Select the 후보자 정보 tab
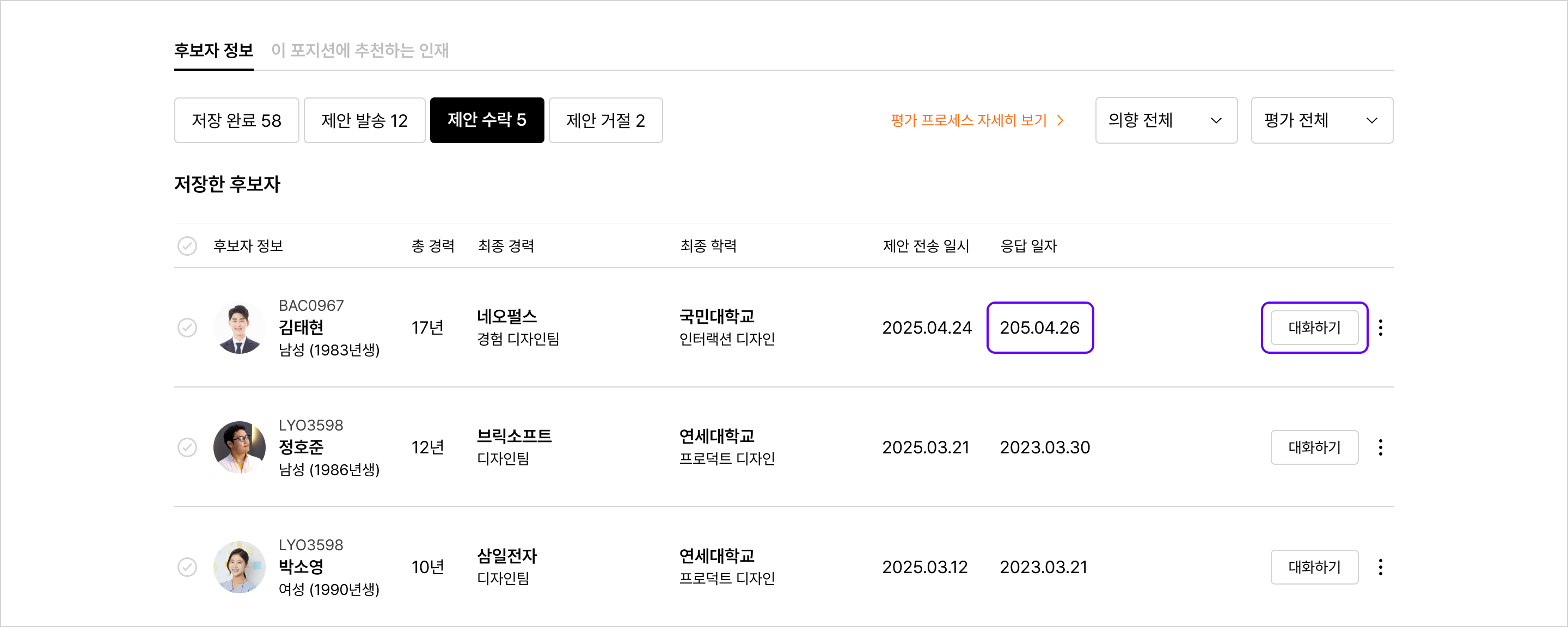Viewport: 1568px width, 627px height. (x=213, y=51)
